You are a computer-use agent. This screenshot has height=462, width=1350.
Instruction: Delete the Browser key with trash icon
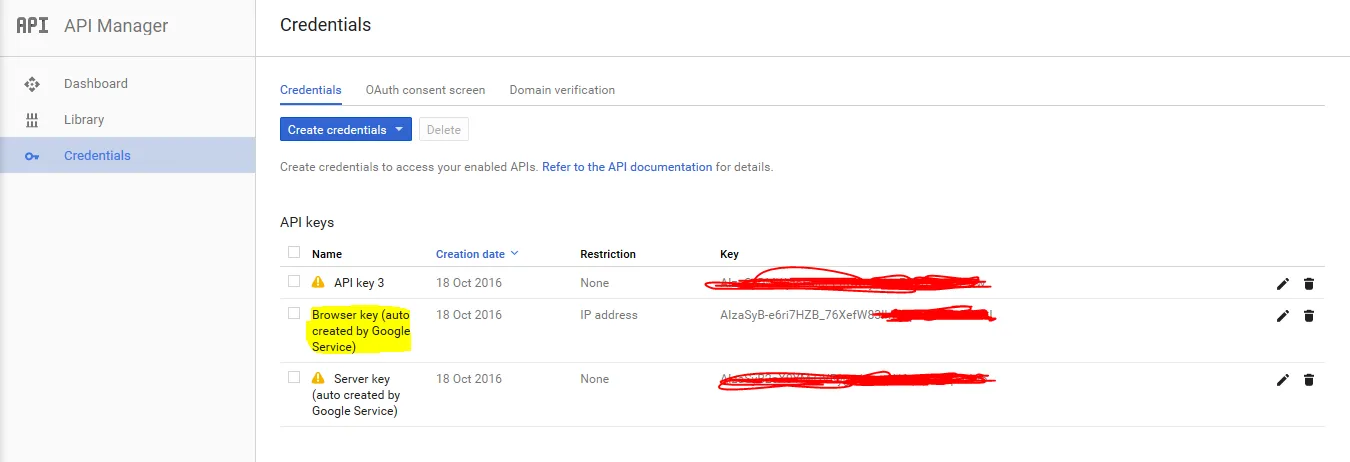tap(1309, 316)
